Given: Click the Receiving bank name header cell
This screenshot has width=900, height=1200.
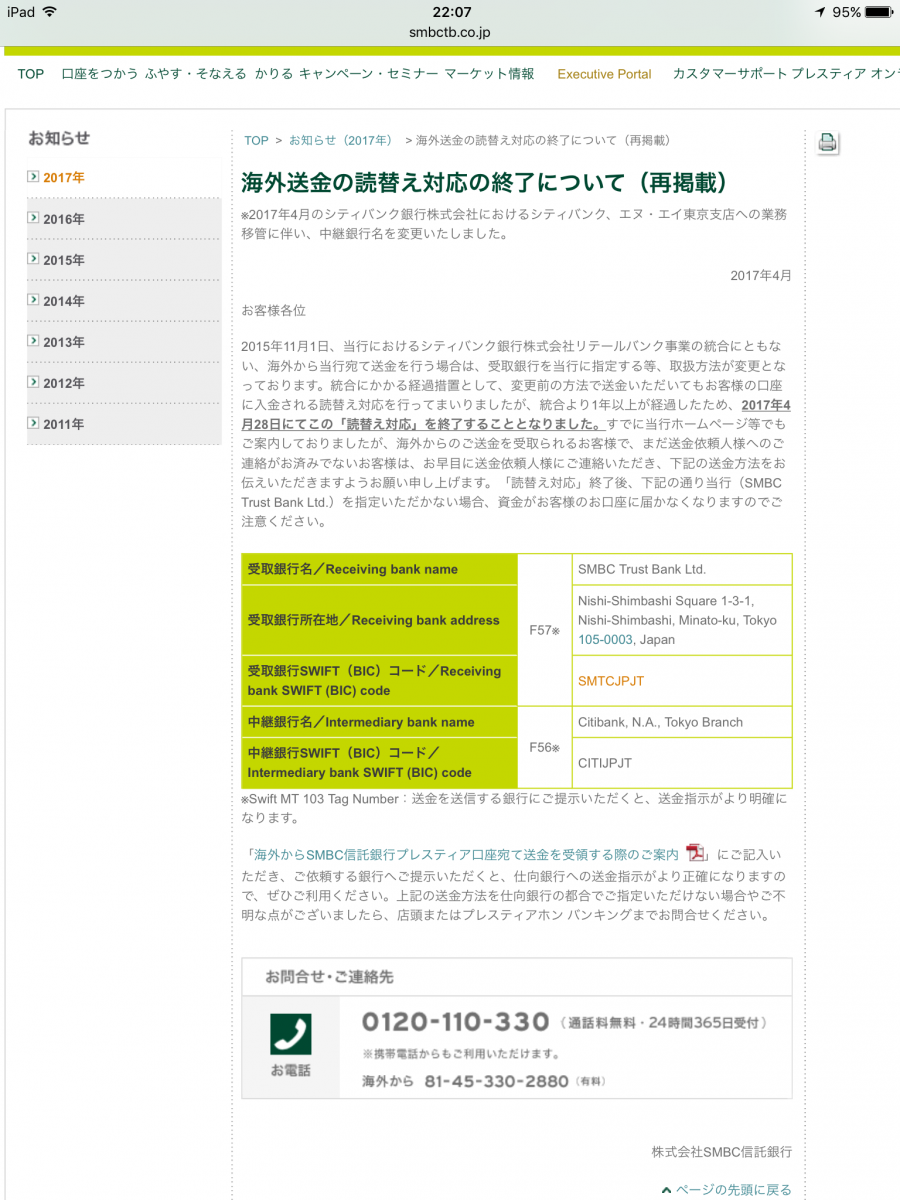Looking at the screenshot, I should (380, 569).
